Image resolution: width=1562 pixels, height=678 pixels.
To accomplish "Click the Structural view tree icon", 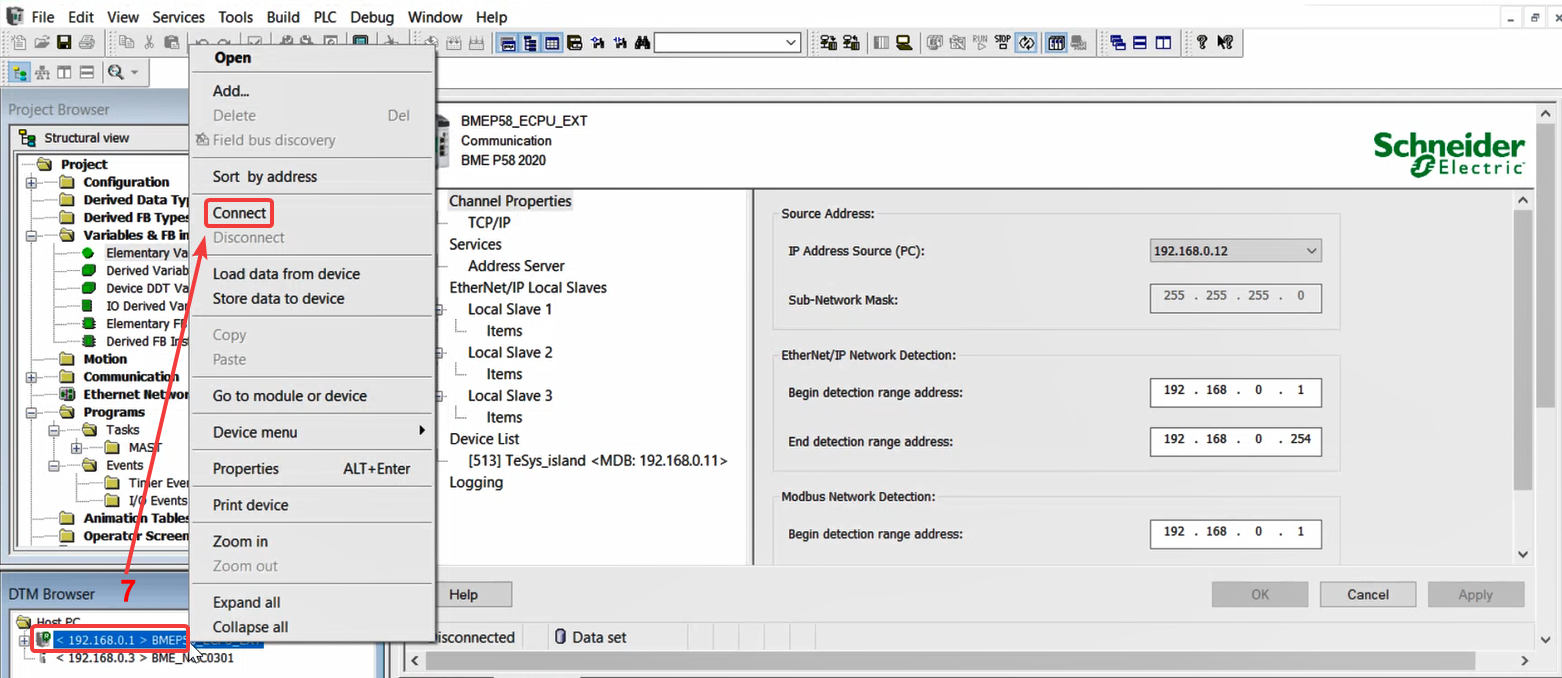I will coord(20,72).
